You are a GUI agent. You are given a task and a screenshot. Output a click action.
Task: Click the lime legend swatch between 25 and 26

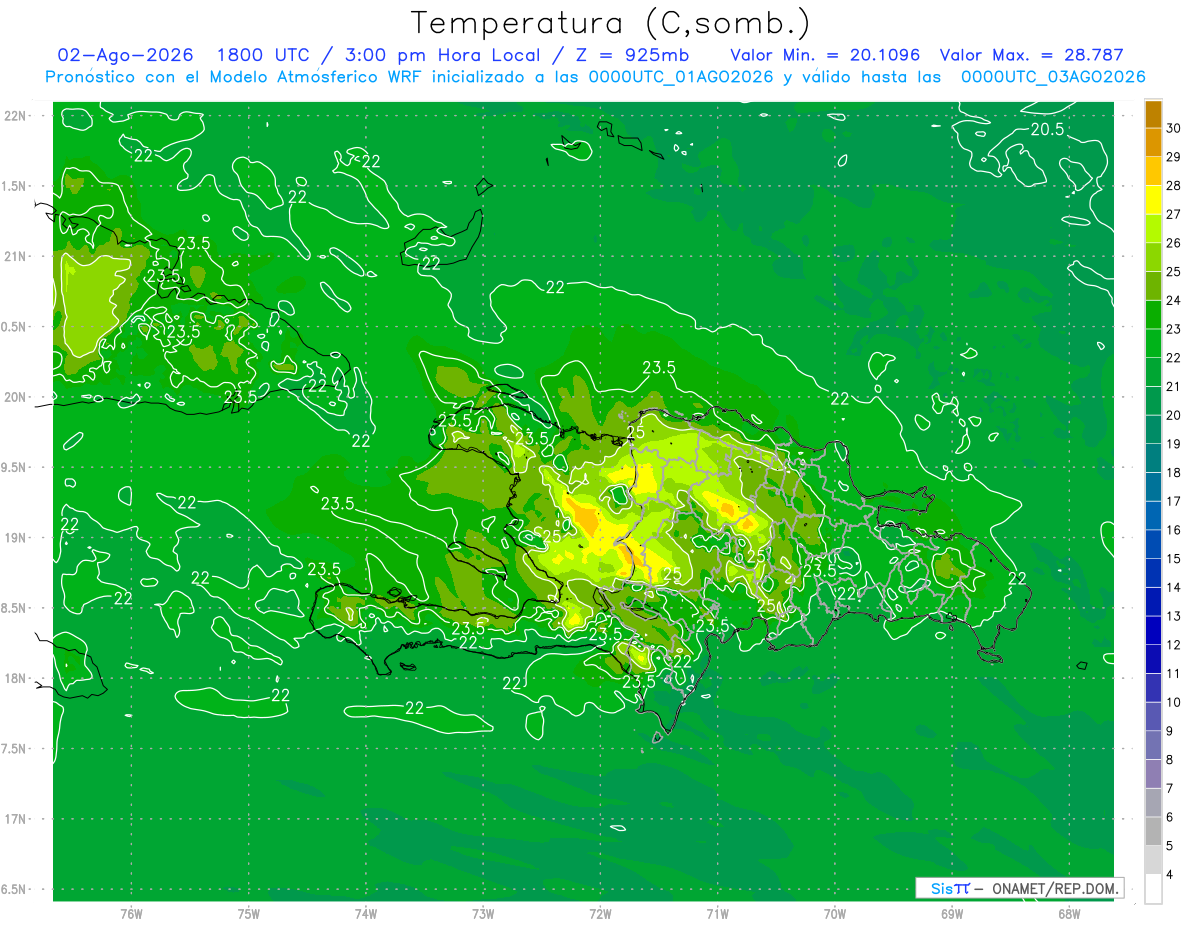coord(1153,256)
